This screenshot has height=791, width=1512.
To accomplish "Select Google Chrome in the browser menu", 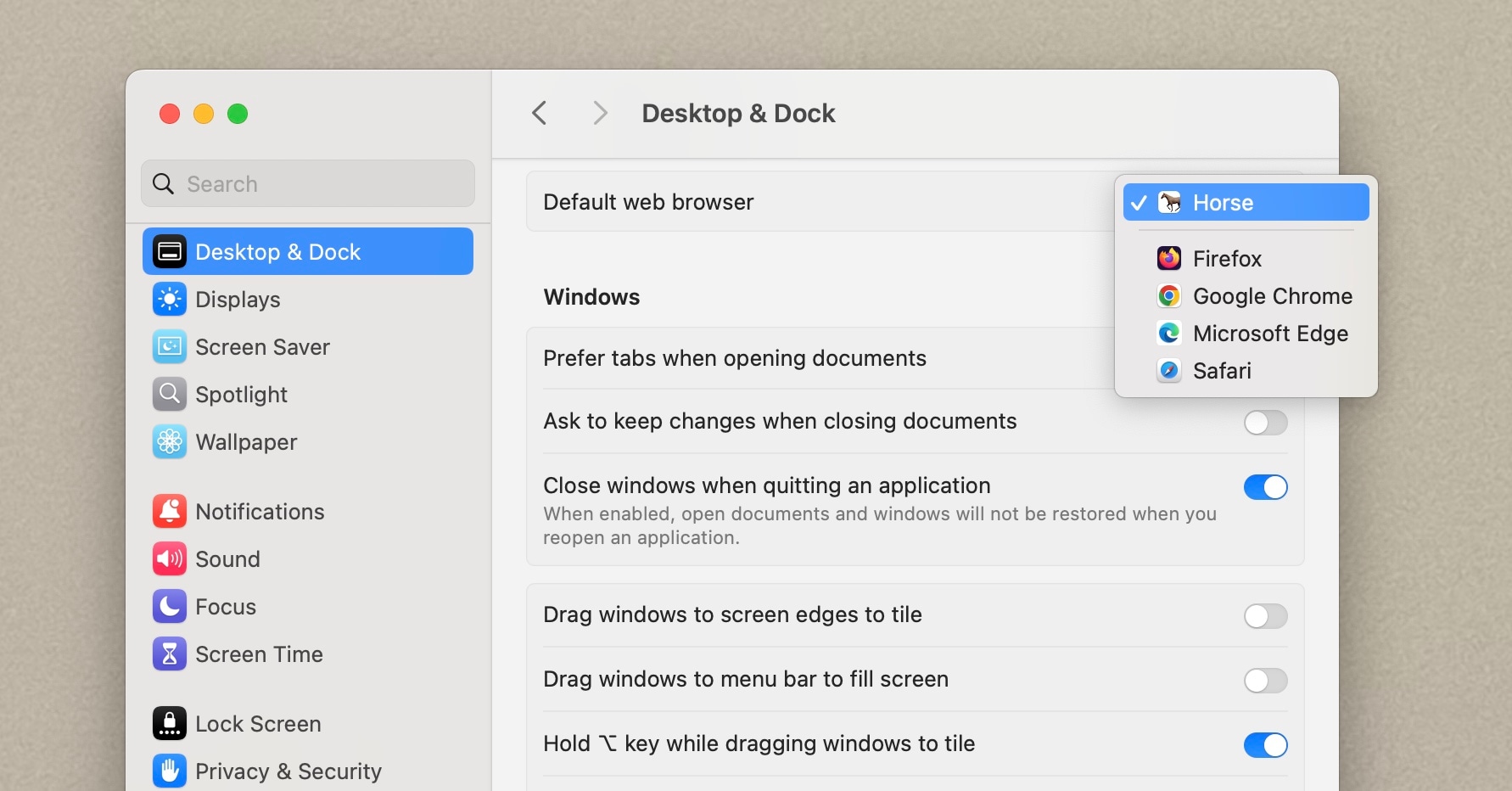I will point(1273,296).
